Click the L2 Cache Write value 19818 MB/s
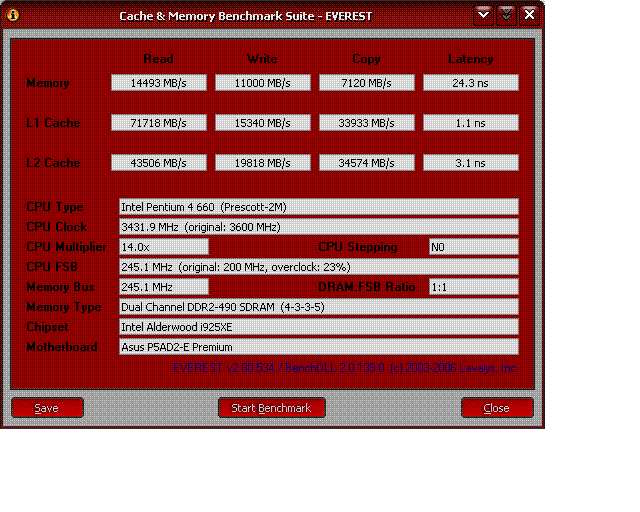 point(263,163)
